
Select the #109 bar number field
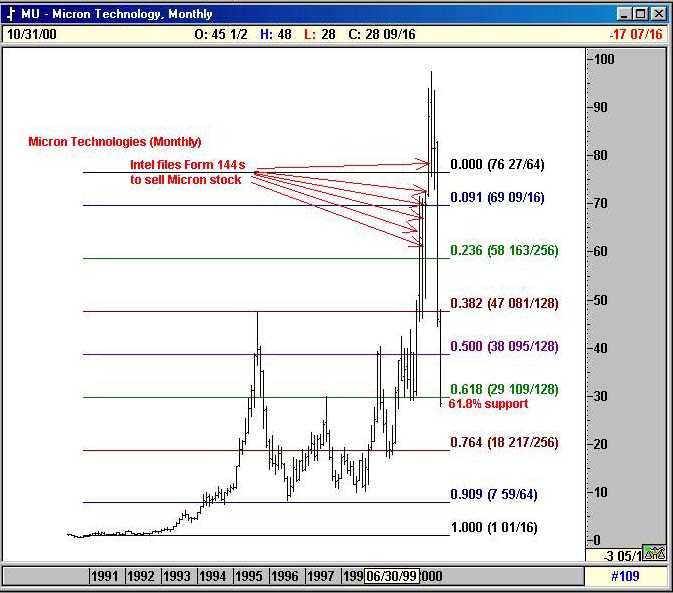click(x=625, y=576)
